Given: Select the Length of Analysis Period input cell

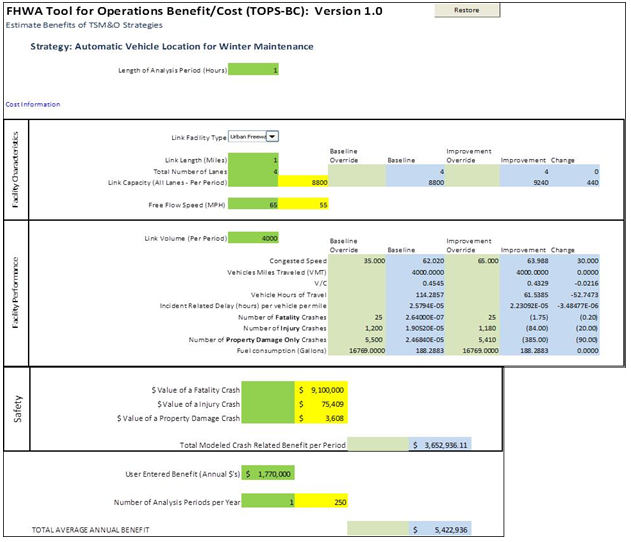Looking at the screenshot, I should point(253,70).
